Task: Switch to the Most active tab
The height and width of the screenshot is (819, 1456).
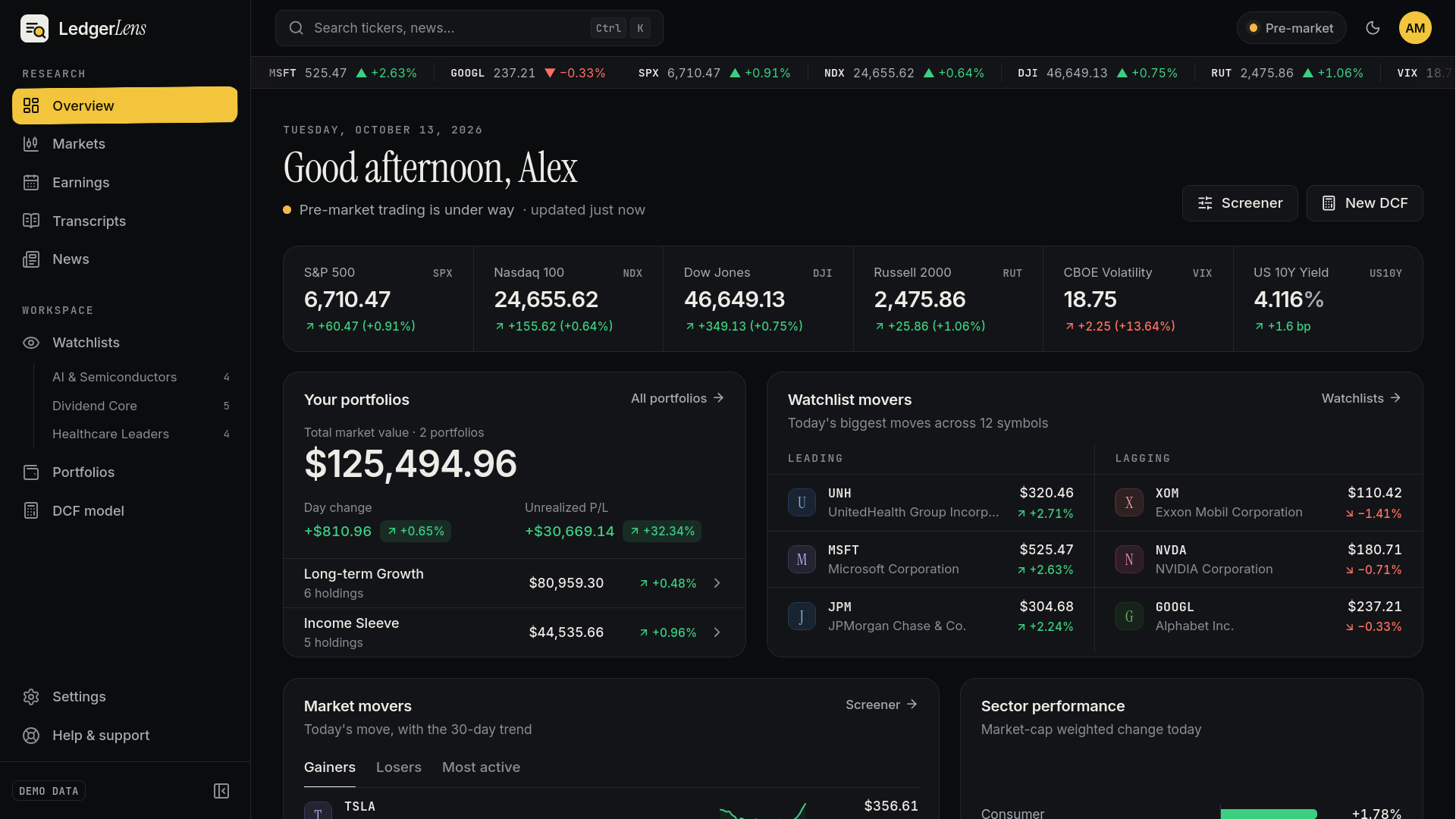Action: 482,767
